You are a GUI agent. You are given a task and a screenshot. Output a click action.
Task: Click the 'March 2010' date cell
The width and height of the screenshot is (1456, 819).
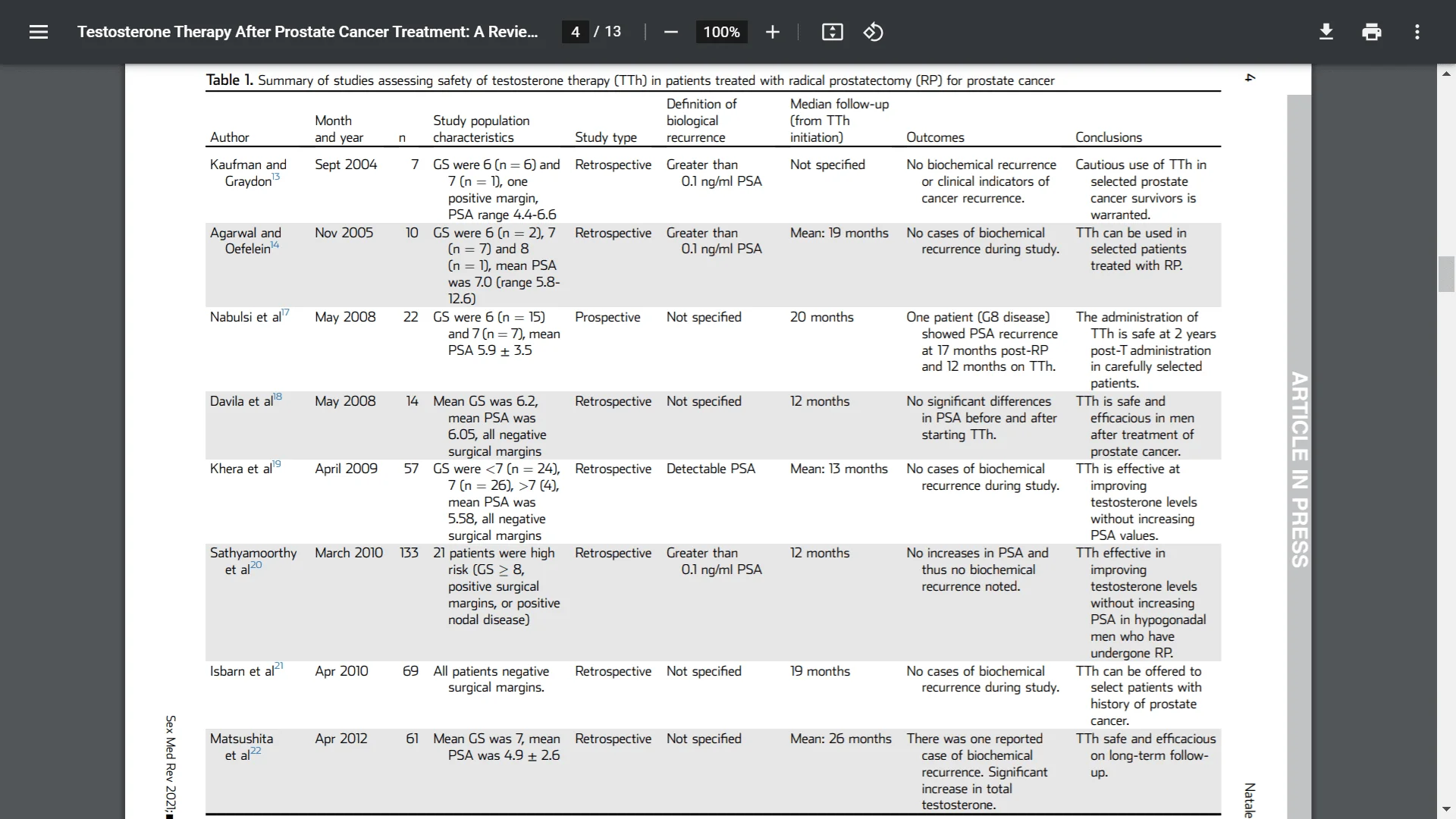pyautogui.click(x=349, y=553)
